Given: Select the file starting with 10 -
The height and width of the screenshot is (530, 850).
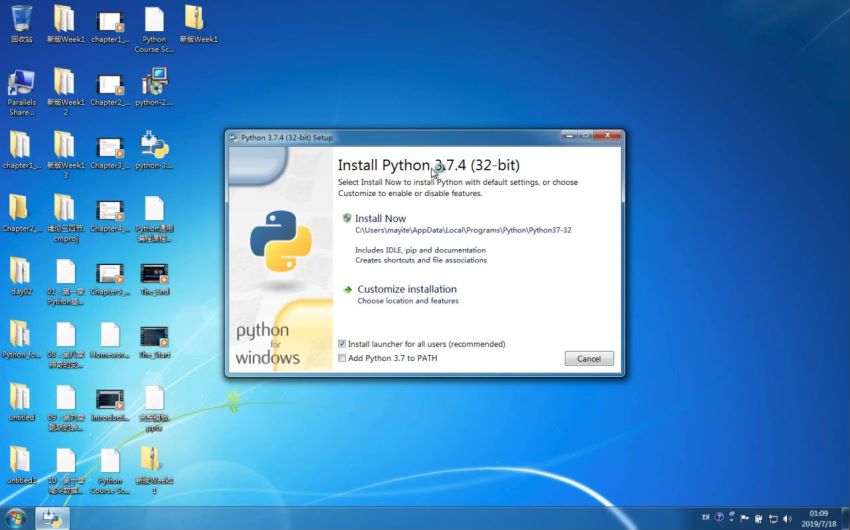Looking at the screenshot, I should pyautogui.click(x=65, y=470).
